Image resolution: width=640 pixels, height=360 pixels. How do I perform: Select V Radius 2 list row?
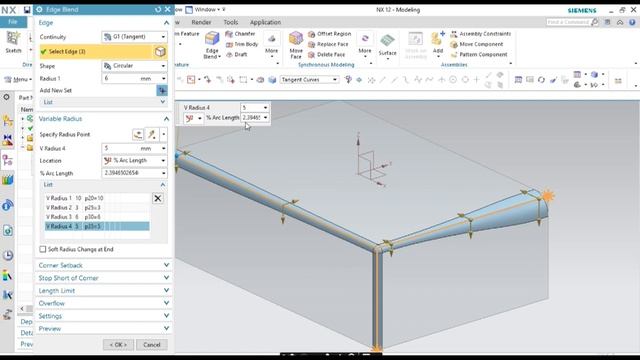pos(97,207)
